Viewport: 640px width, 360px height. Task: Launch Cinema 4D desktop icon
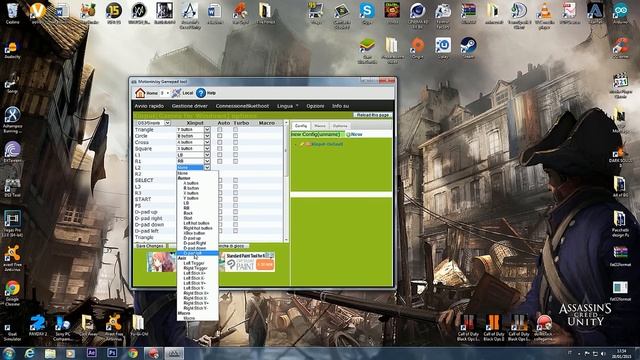coord(417,16)
